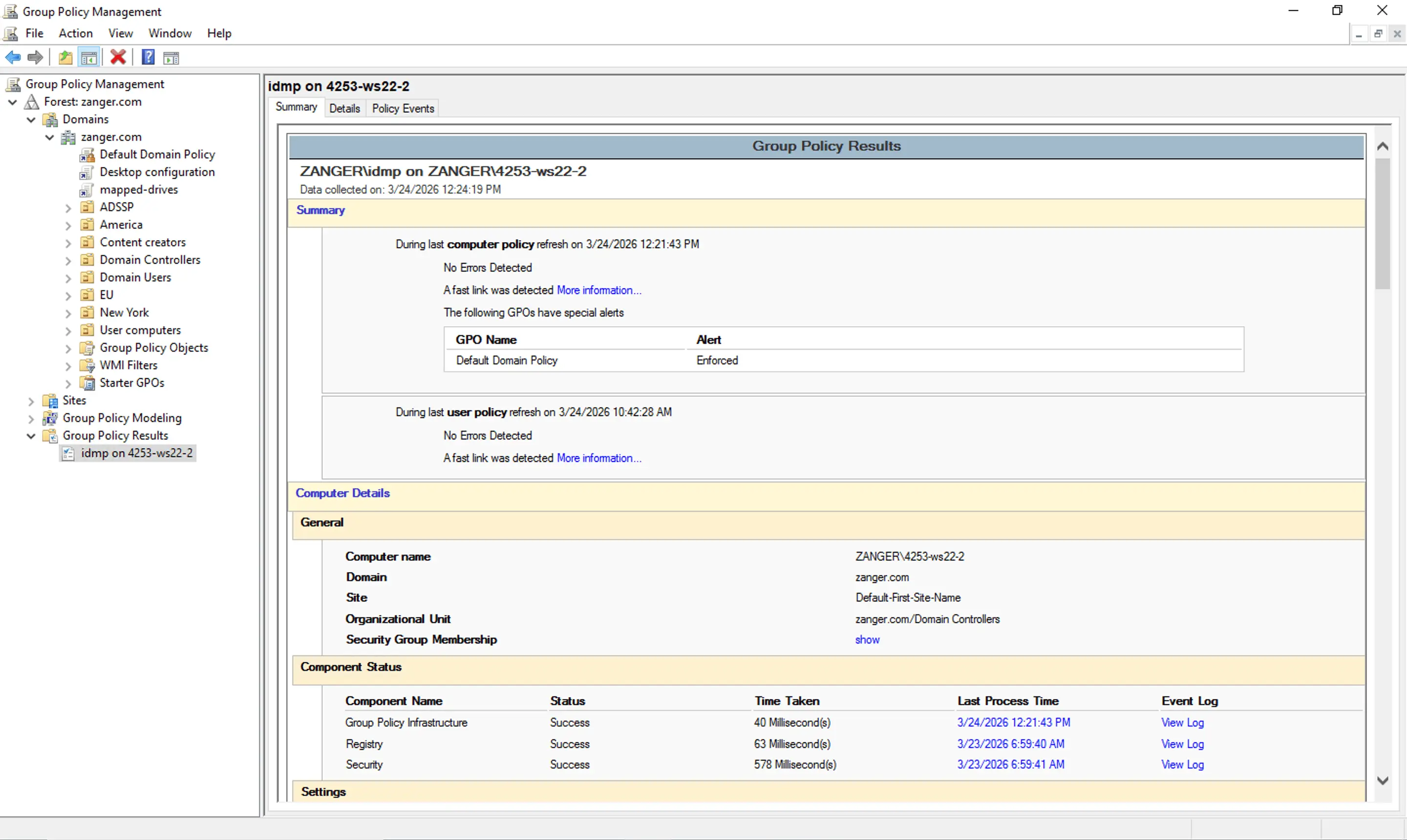Viewport: 1407px width, 840px height.
Task: Collapse the Summary section of the report
Action: 320,210
